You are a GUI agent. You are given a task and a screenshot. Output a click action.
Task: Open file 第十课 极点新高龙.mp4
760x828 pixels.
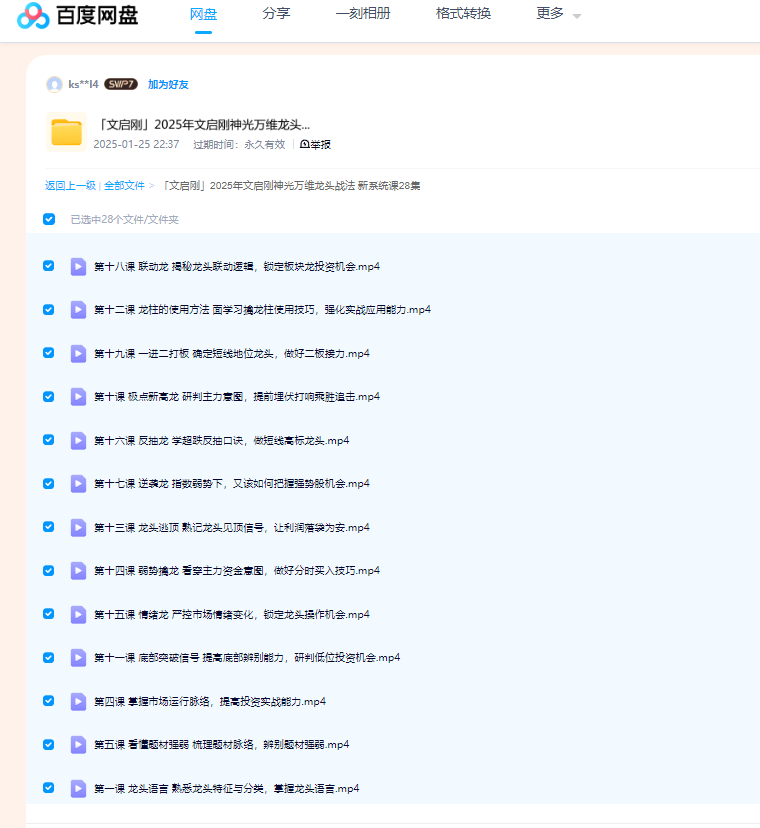[x=237, y=397]
